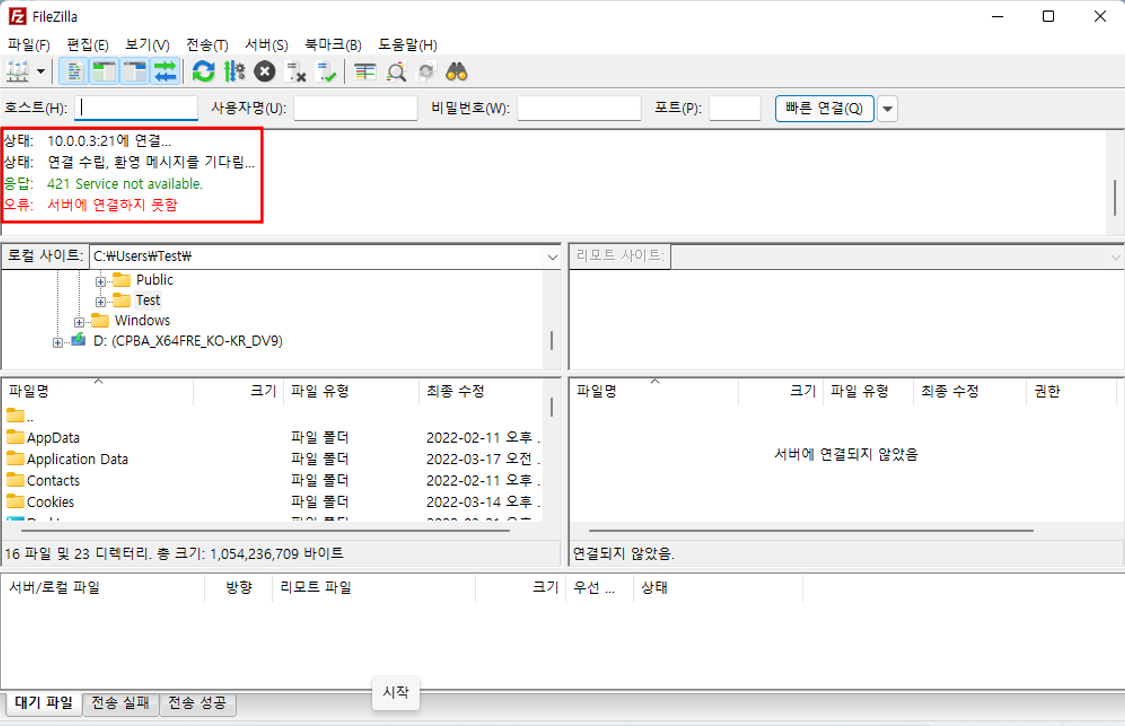
Task: Select D: drive in local tree
Action: click(x=188, y=341)
